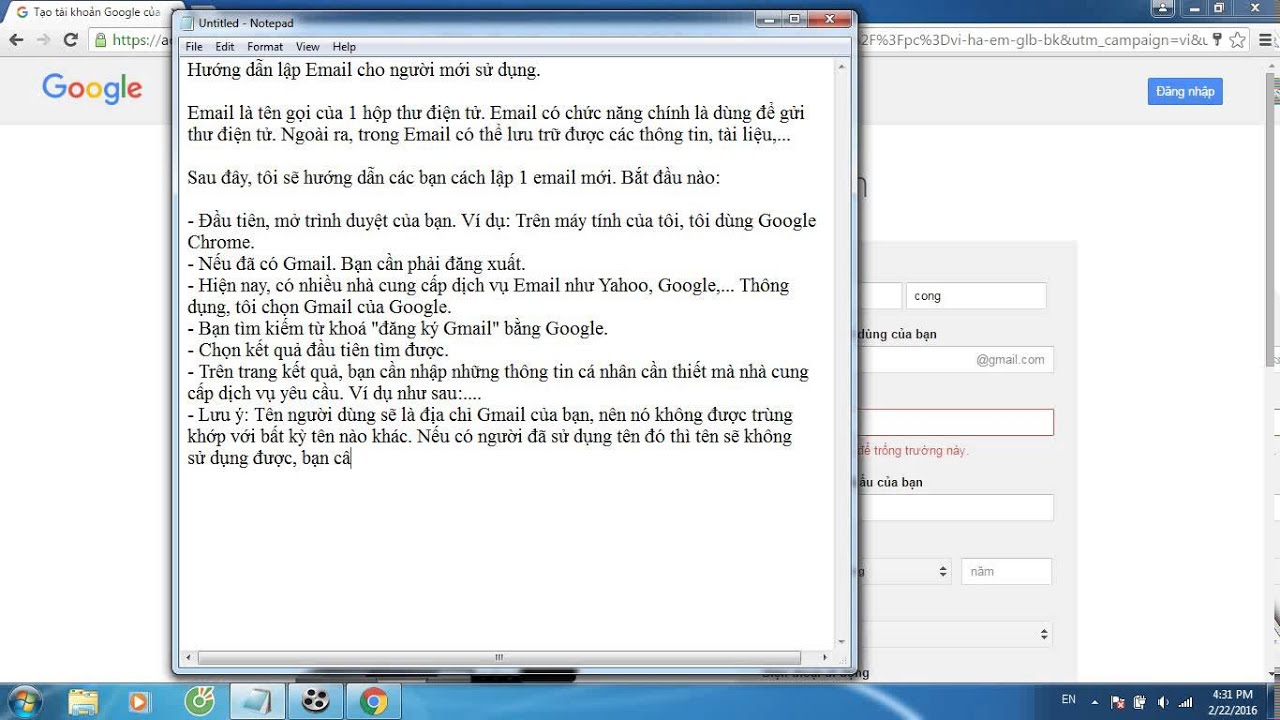This screenshot has height=720, width=1280.
Task: Click Notepad's horizontal scroll right arrow
Action: (825, 657)
